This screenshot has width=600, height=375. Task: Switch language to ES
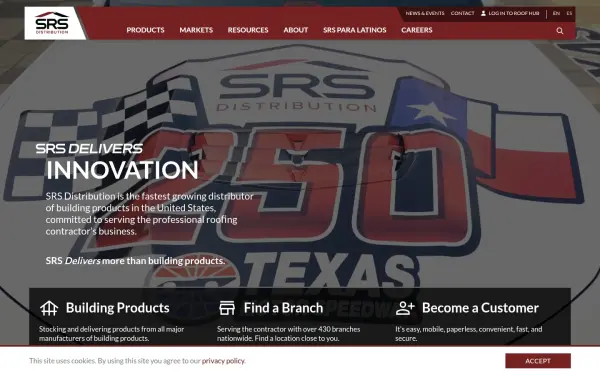point(569,13)
